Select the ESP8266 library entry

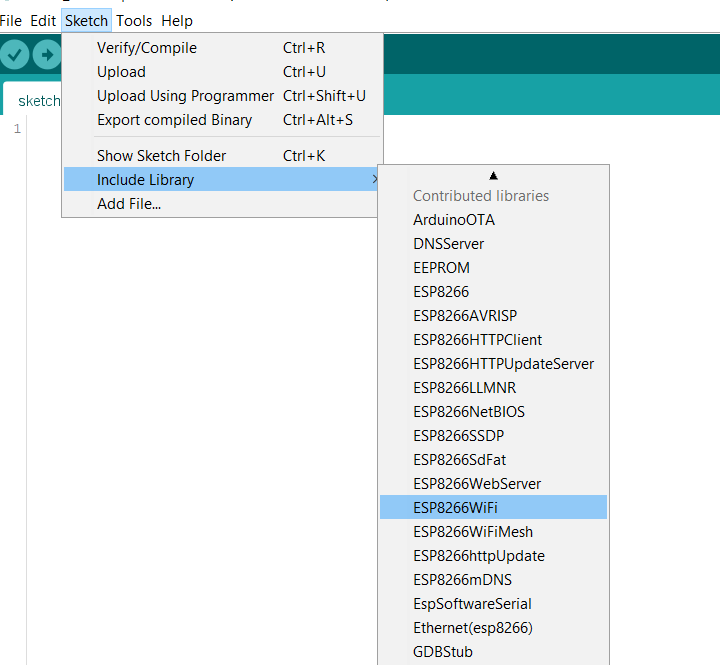[x=494, y=292]
